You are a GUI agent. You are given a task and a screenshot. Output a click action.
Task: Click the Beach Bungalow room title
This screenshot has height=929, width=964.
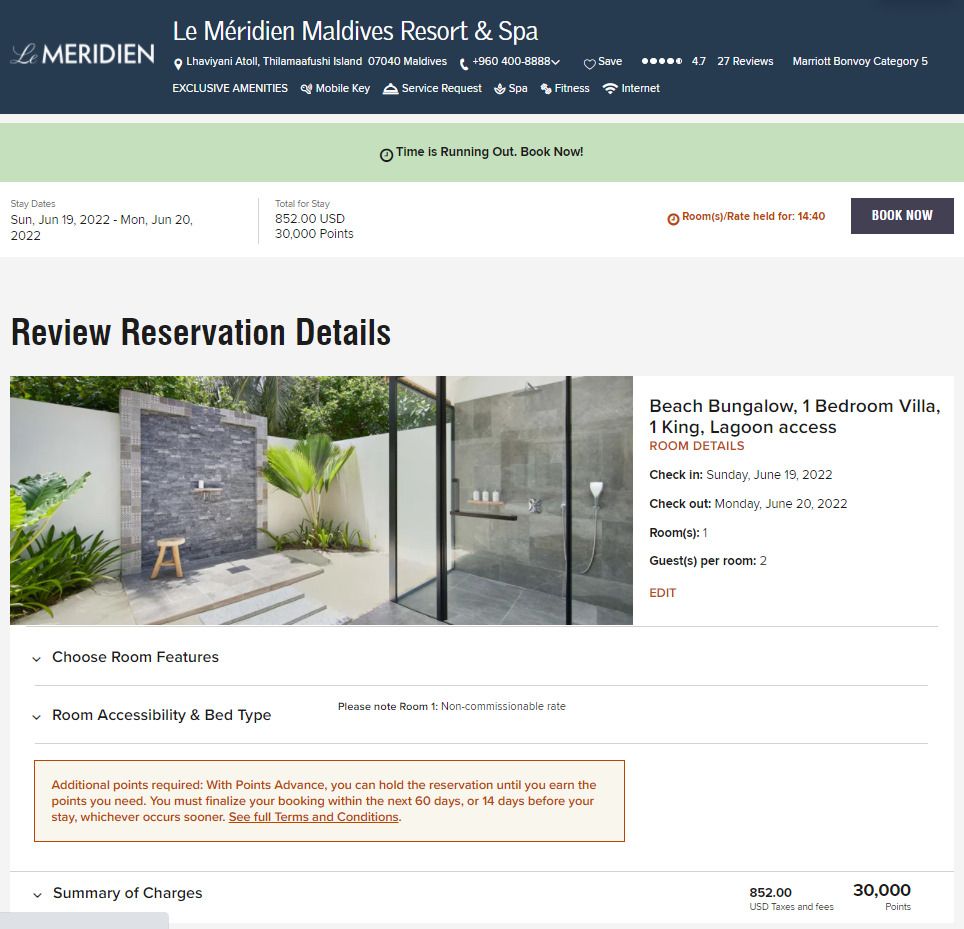click(795, 416)
